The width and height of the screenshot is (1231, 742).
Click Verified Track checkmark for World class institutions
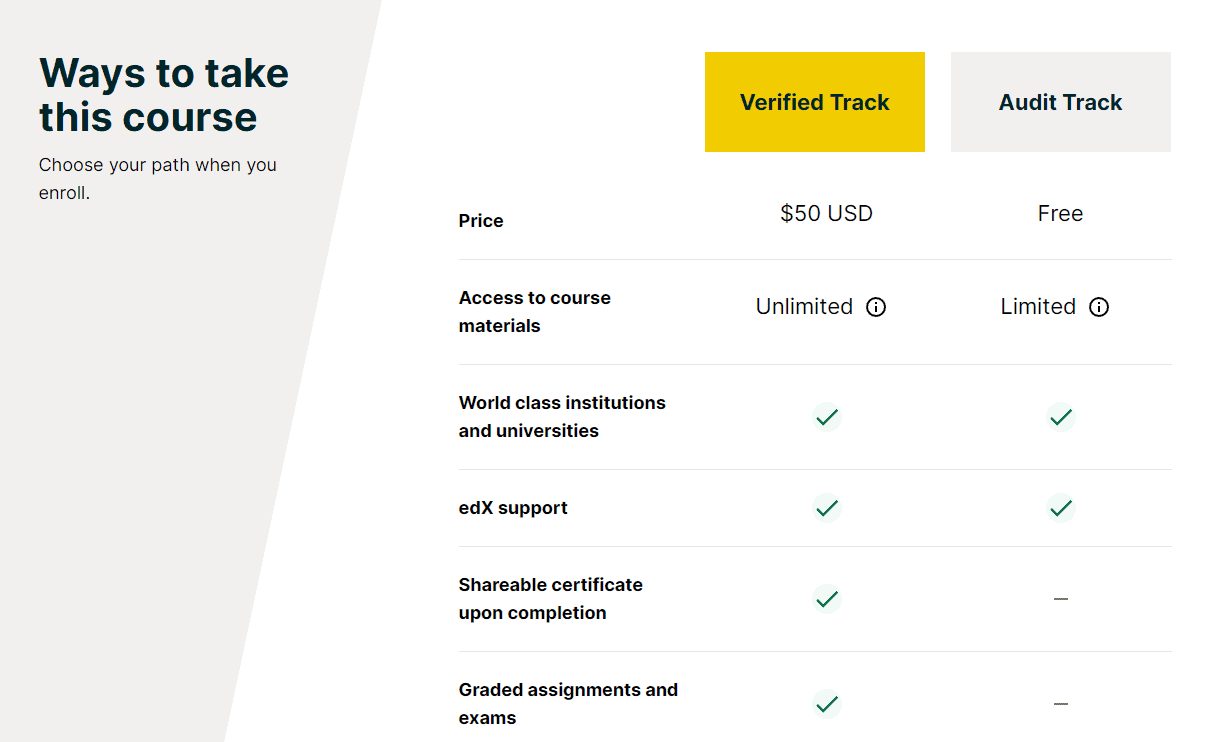(827, 417)
